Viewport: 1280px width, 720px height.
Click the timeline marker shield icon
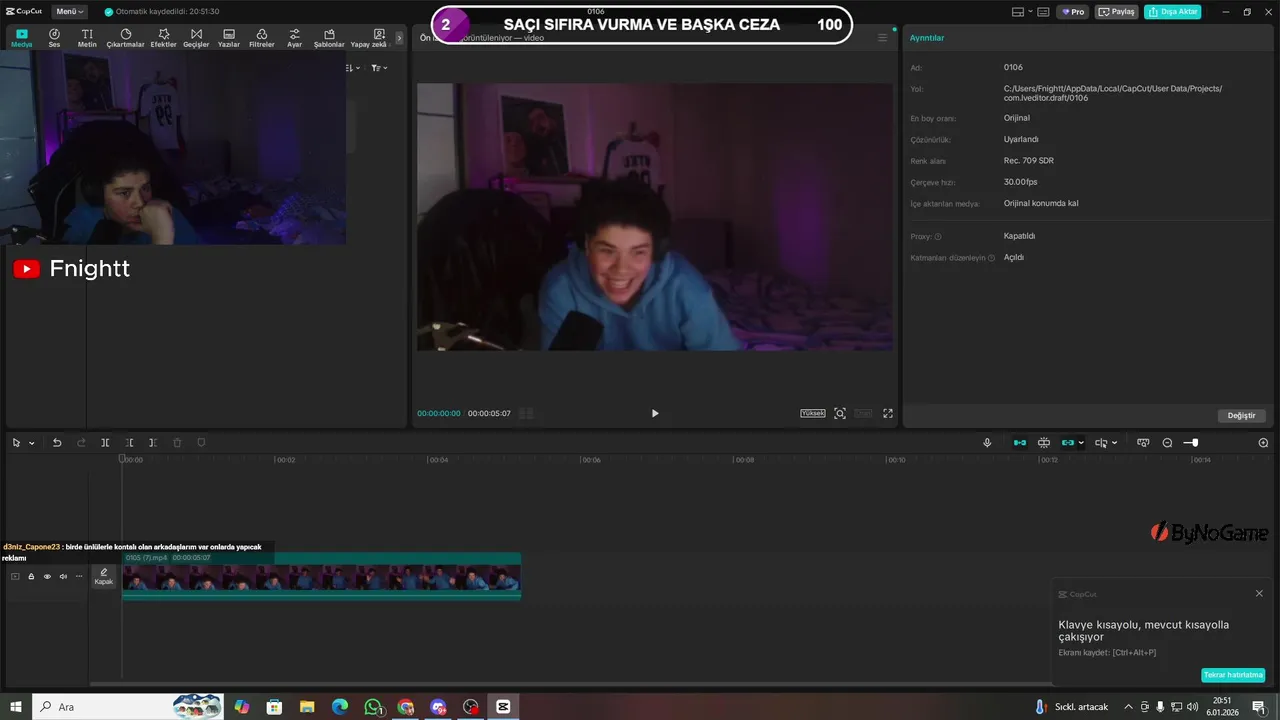click(201, 443)
